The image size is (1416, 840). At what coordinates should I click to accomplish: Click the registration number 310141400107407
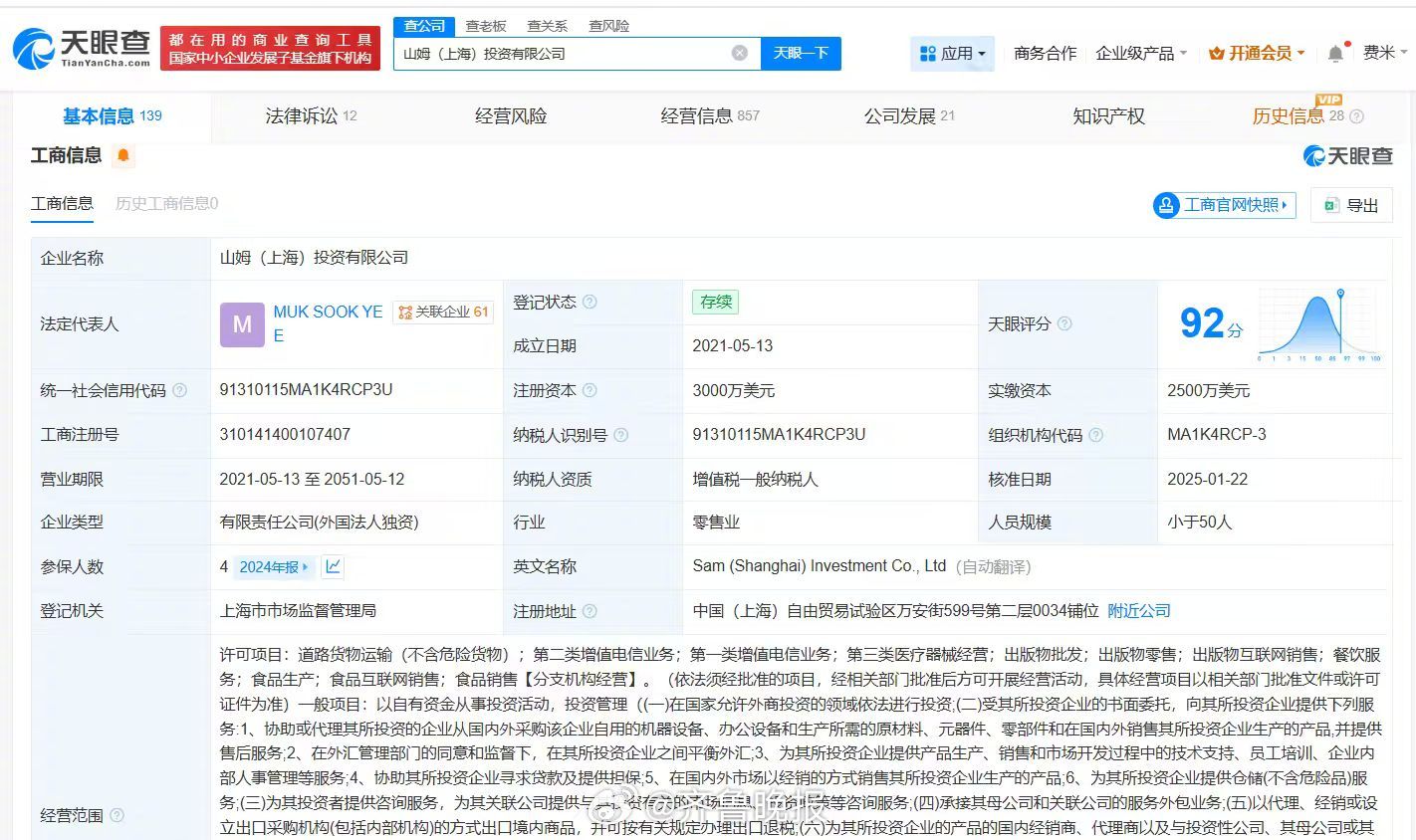point(285,435)
